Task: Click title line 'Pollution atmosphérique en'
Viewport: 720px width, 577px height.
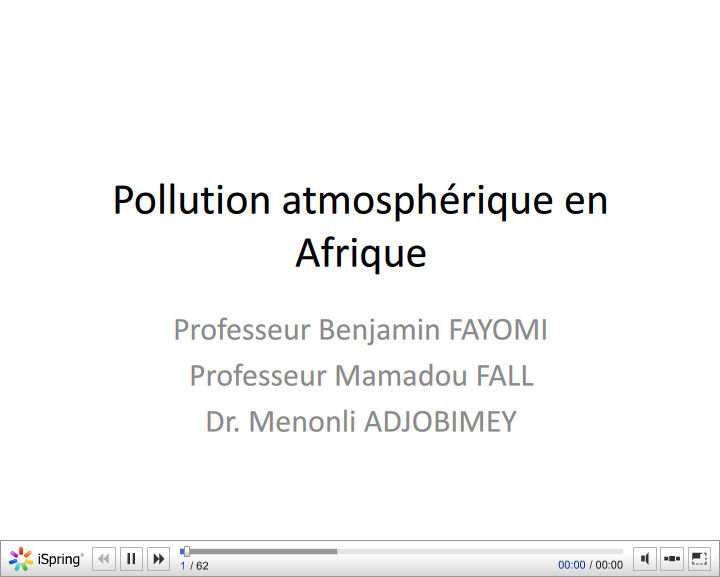Action: (360, 200)
